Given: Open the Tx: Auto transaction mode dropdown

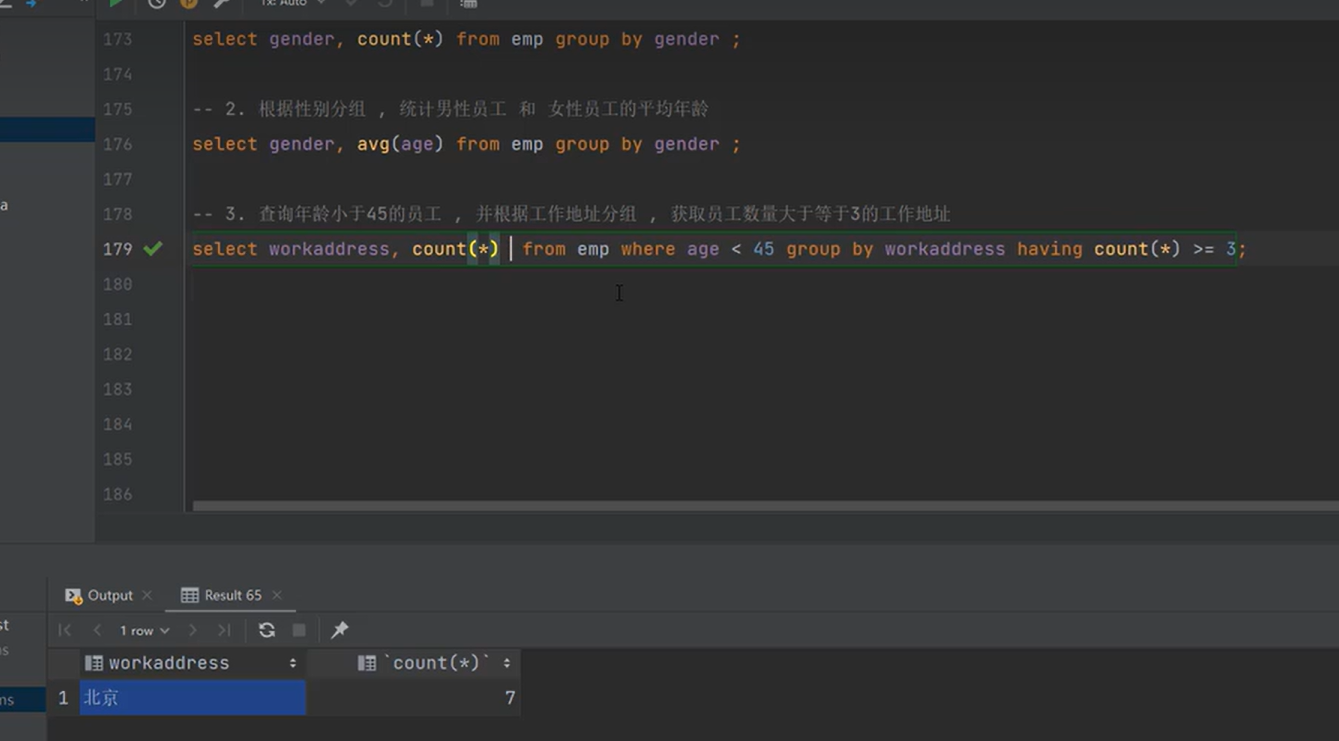Looking at the screenshot, I should (x=291, y=4).
